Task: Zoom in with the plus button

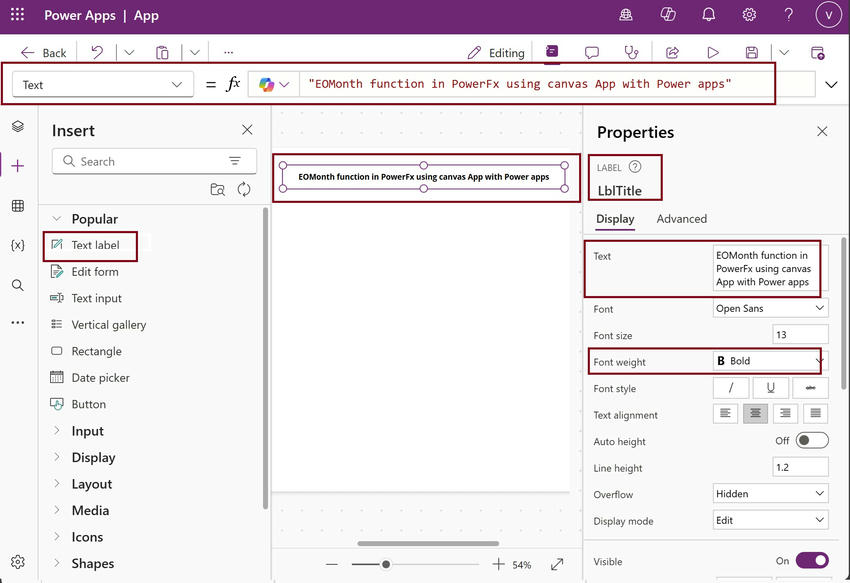Action: pyautogui.click(x=498, y=565)
